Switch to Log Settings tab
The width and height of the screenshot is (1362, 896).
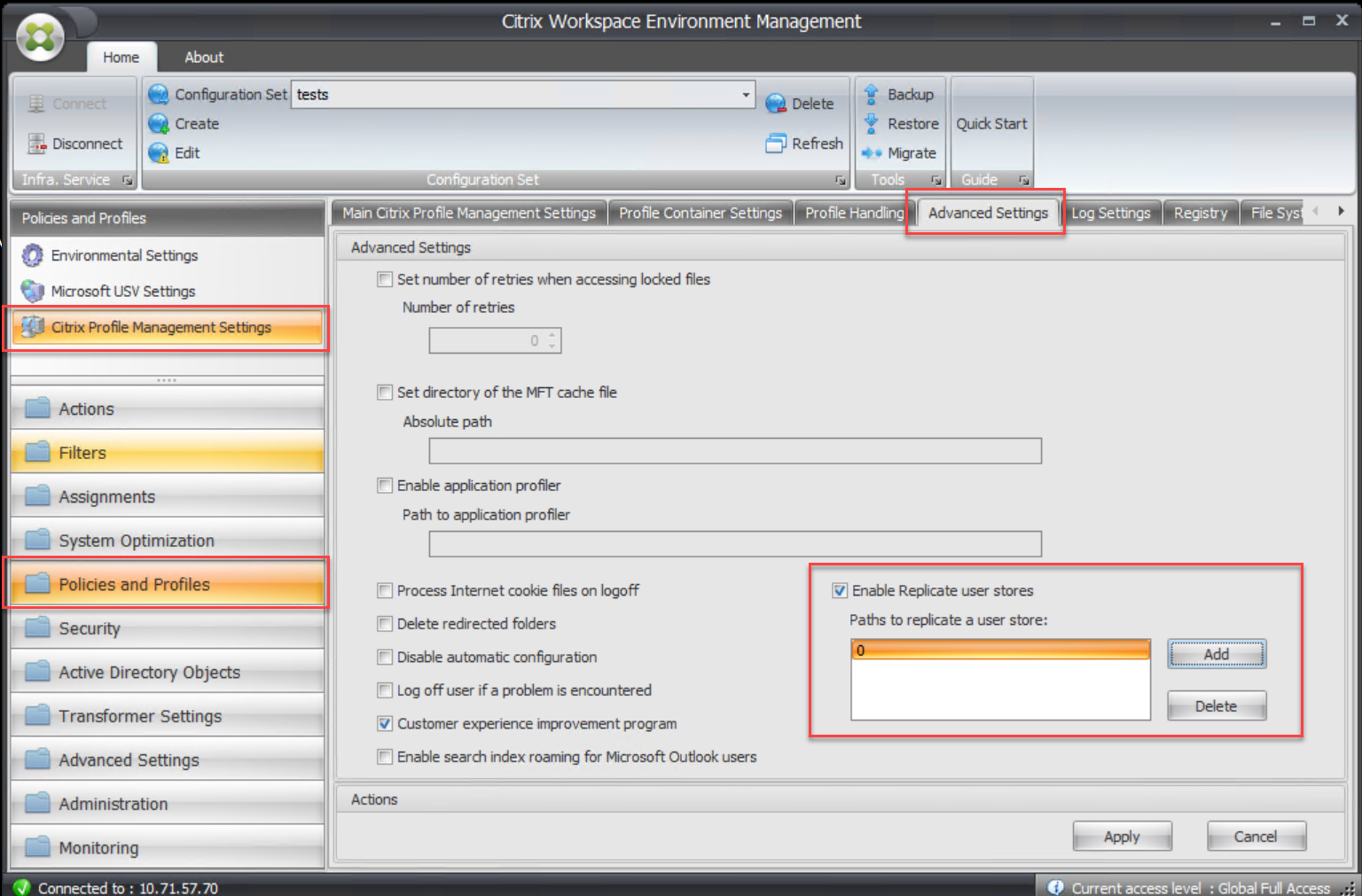(x=1111, y=213)
